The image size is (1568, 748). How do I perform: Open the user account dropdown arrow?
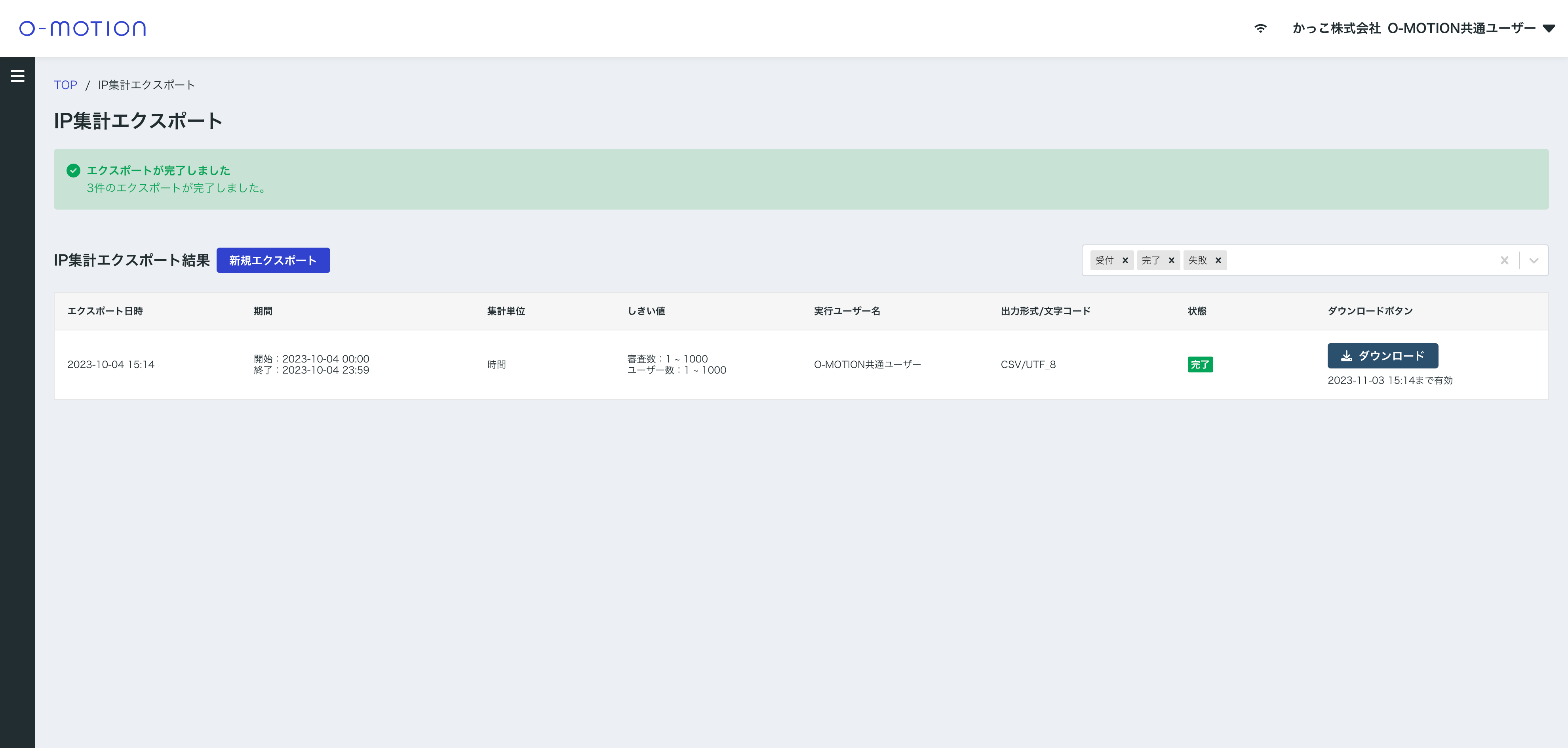1549,29
